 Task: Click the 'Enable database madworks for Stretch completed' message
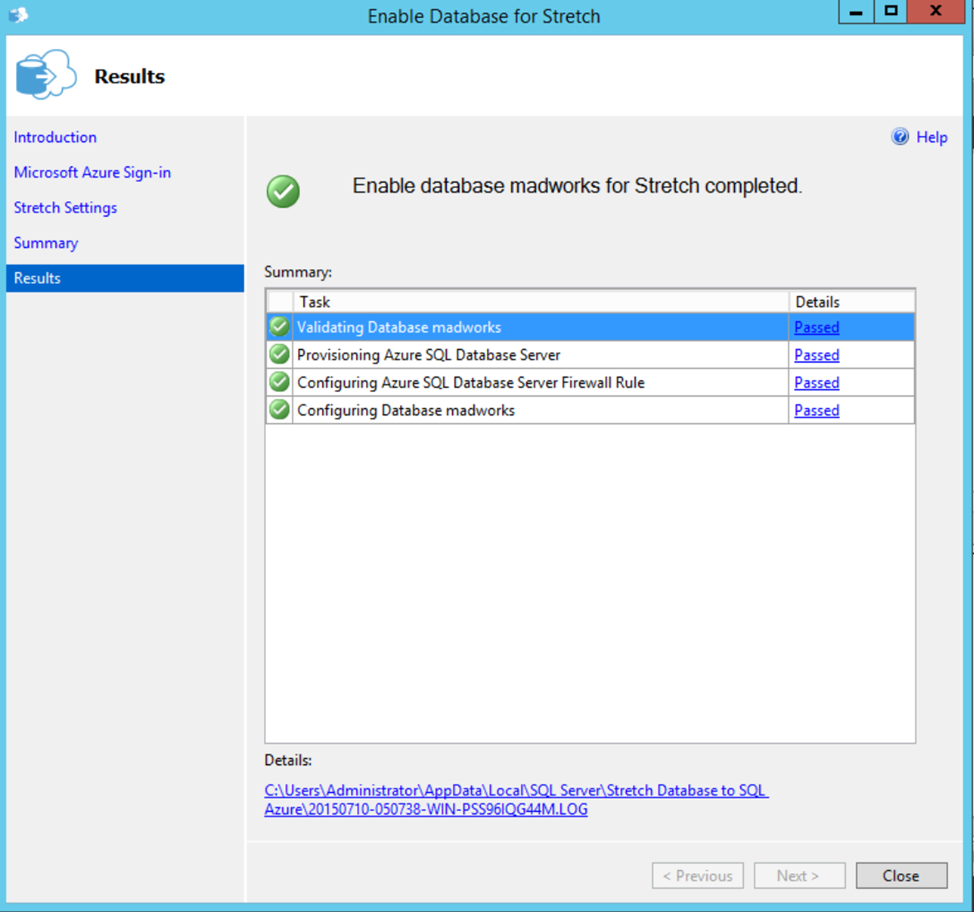[578, 186]
